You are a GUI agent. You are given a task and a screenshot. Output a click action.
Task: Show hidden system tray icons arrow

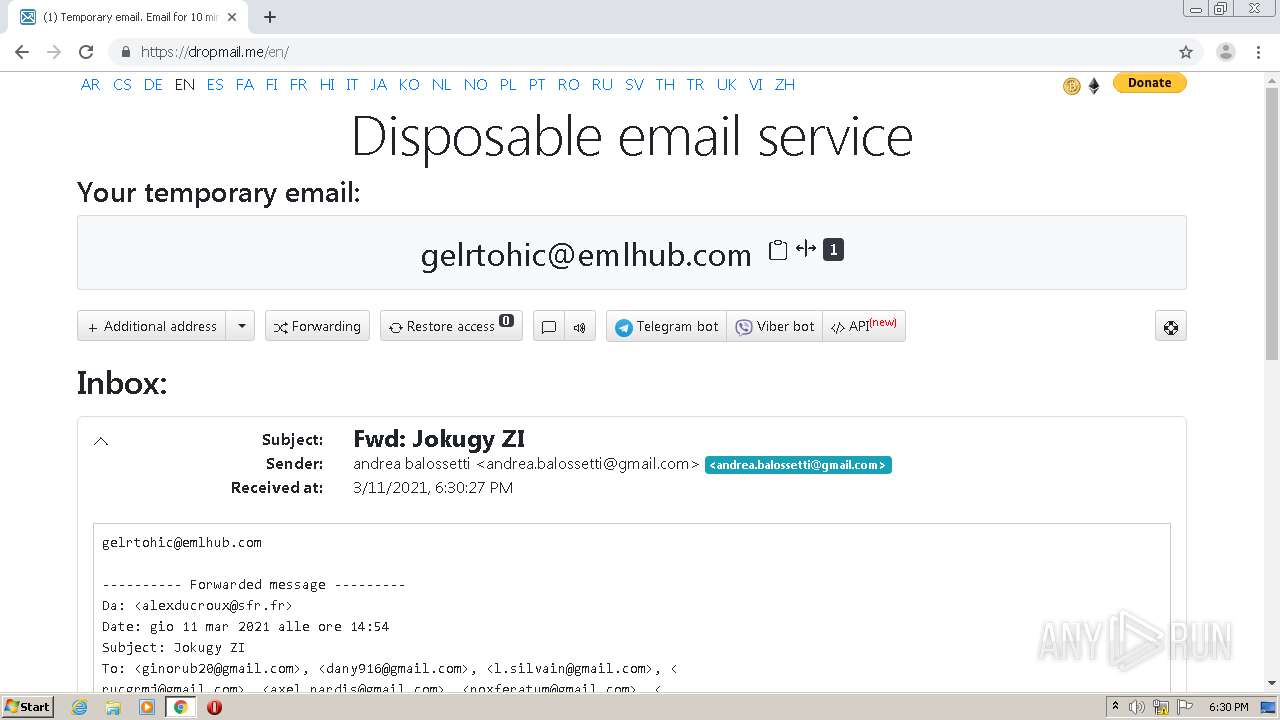1115,707
